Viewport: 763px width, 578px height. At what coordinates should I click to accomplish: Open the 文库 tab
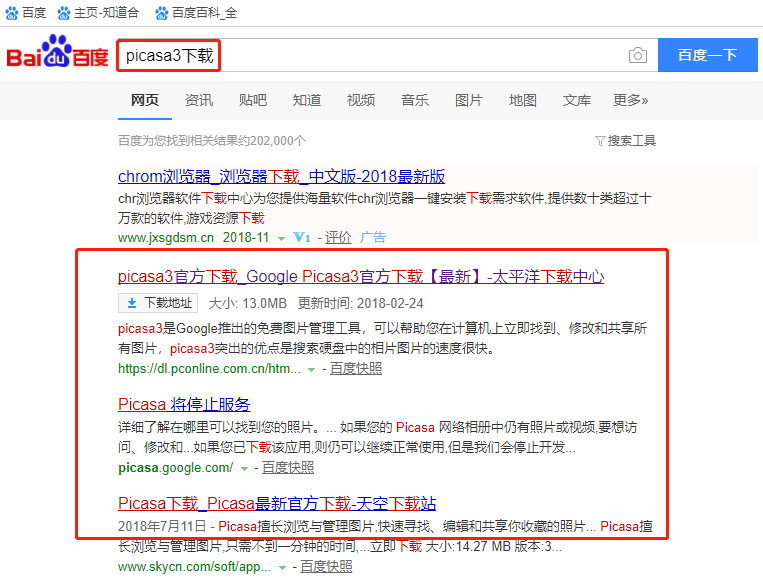point(577,100)
